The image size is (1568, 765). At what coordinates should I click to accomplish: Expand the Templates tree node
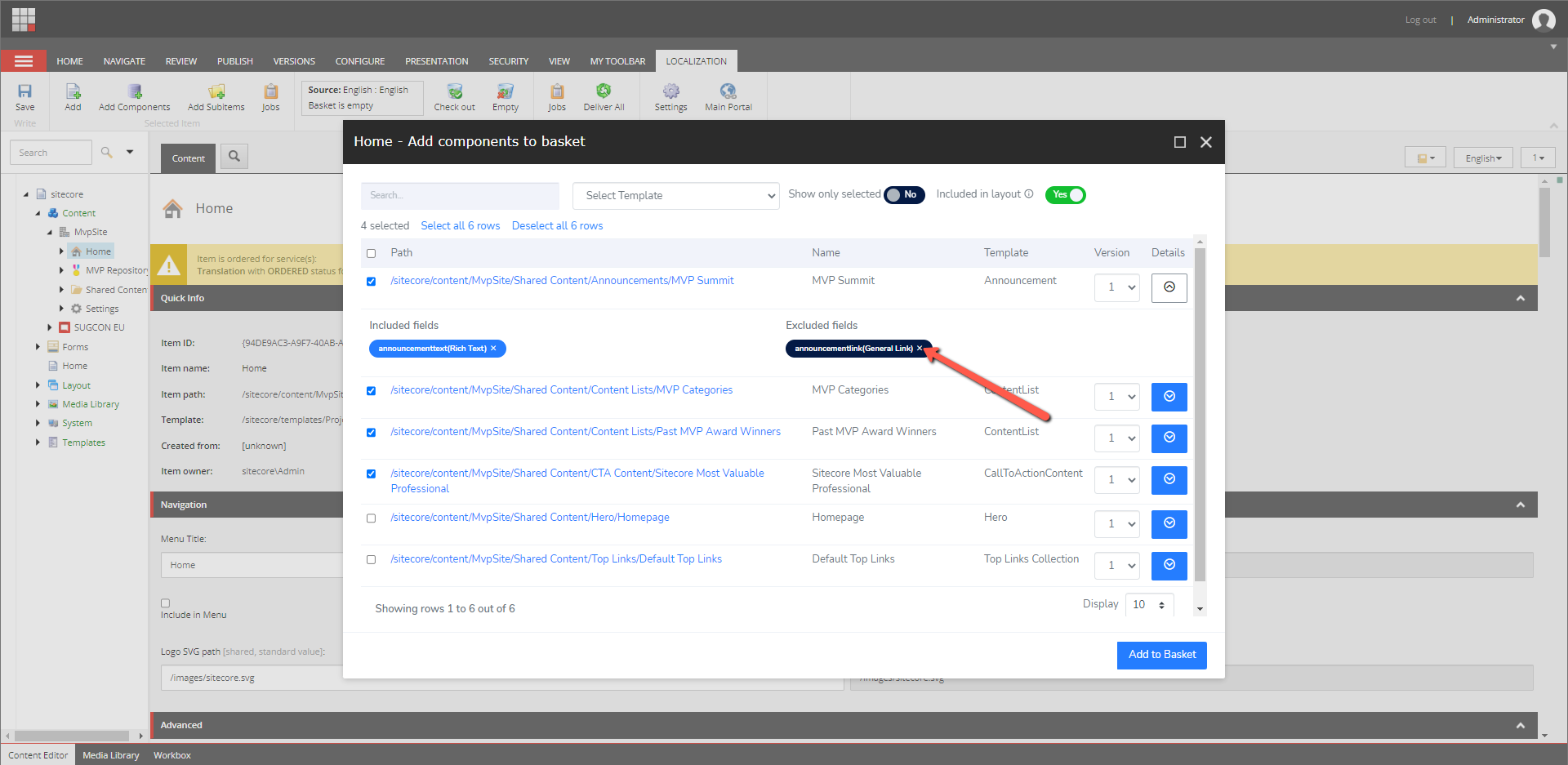[x=38, y=443]
